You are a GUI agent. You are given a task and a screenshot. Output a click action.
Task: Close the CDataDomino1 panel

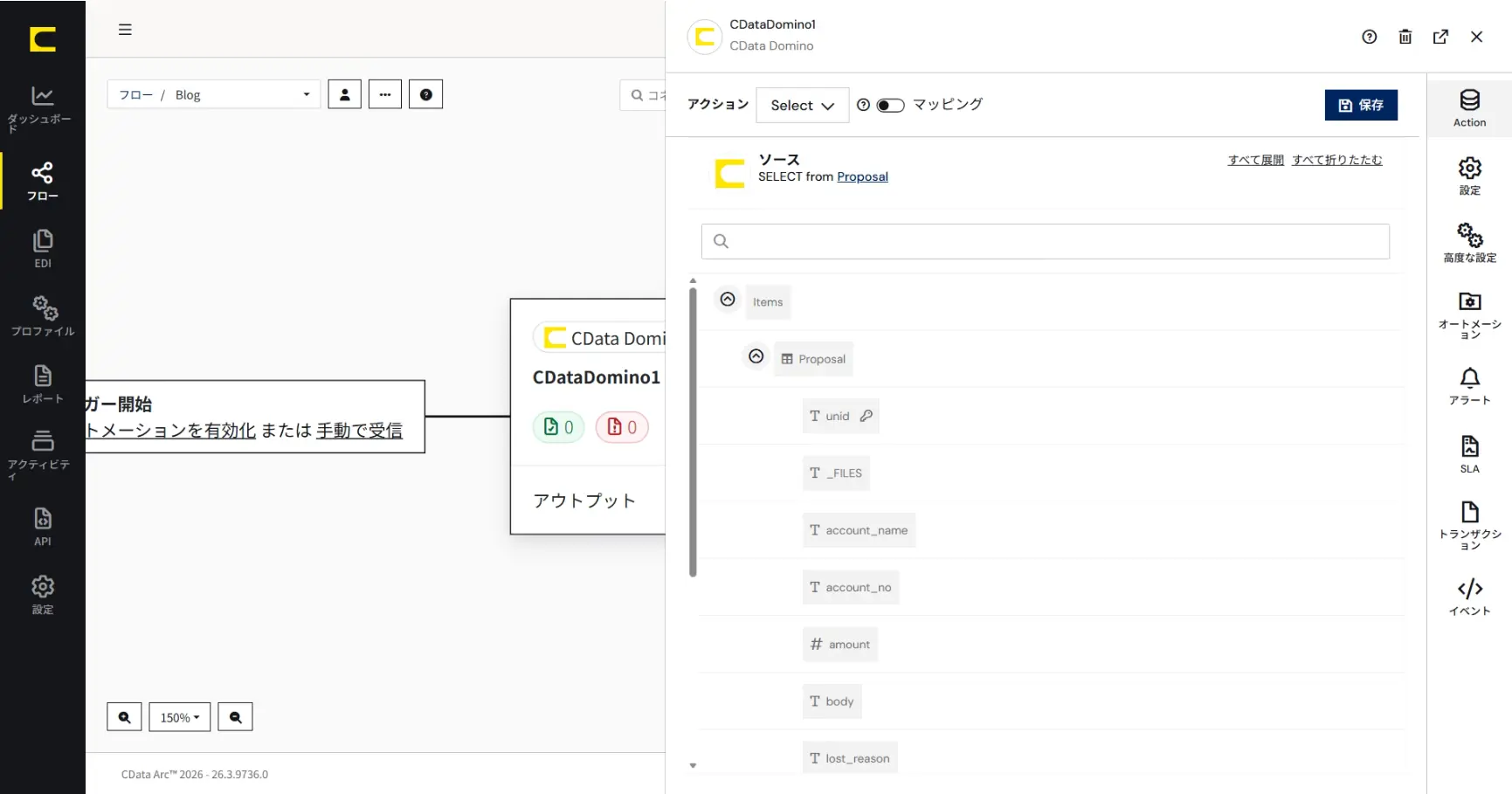point(1476,37)
